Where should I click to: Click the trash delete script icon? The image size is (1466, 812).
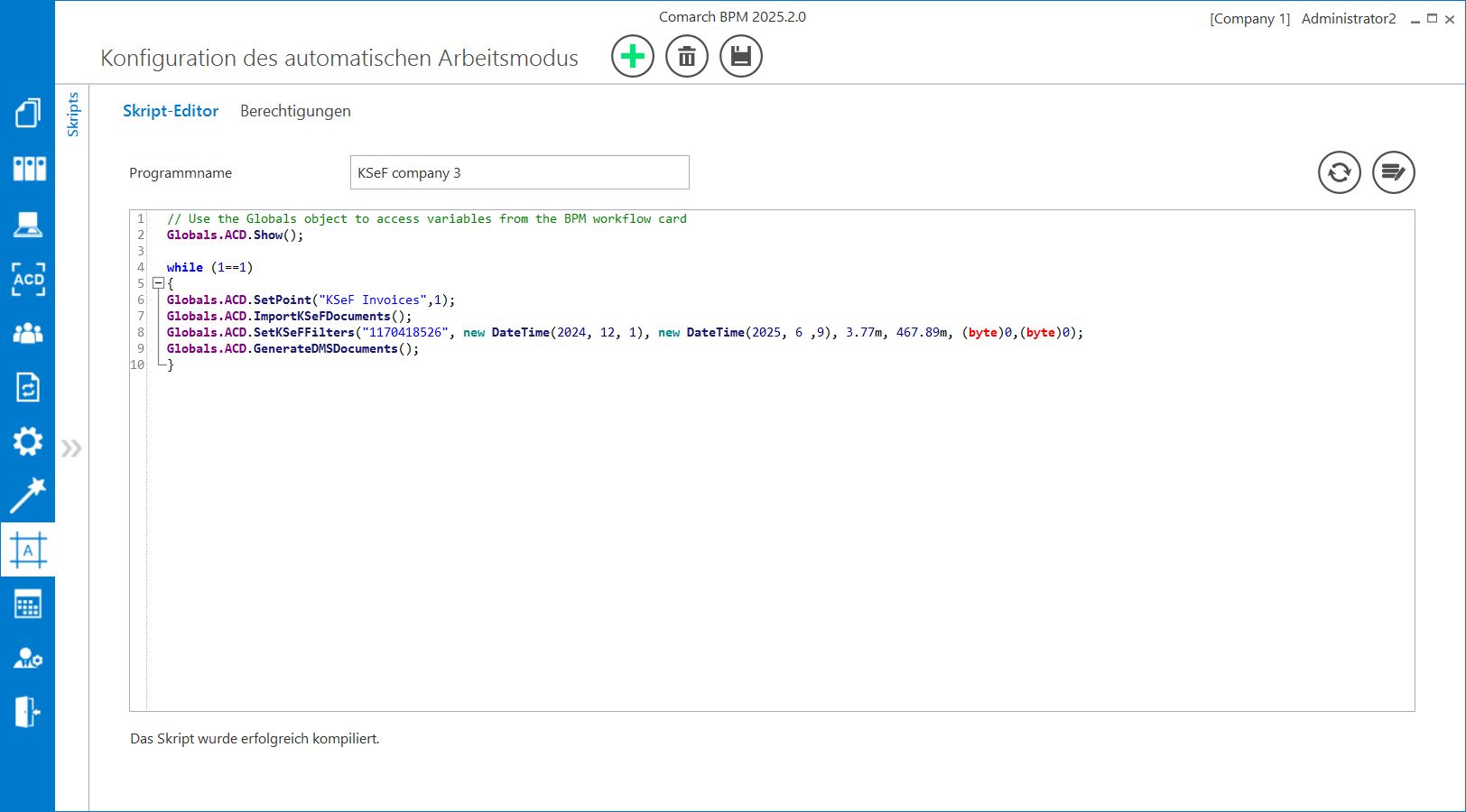(687, 56)
